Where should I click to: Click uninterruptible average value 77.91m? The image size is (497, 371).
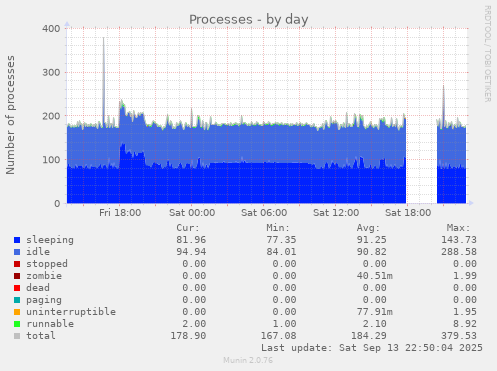(375, 312)
